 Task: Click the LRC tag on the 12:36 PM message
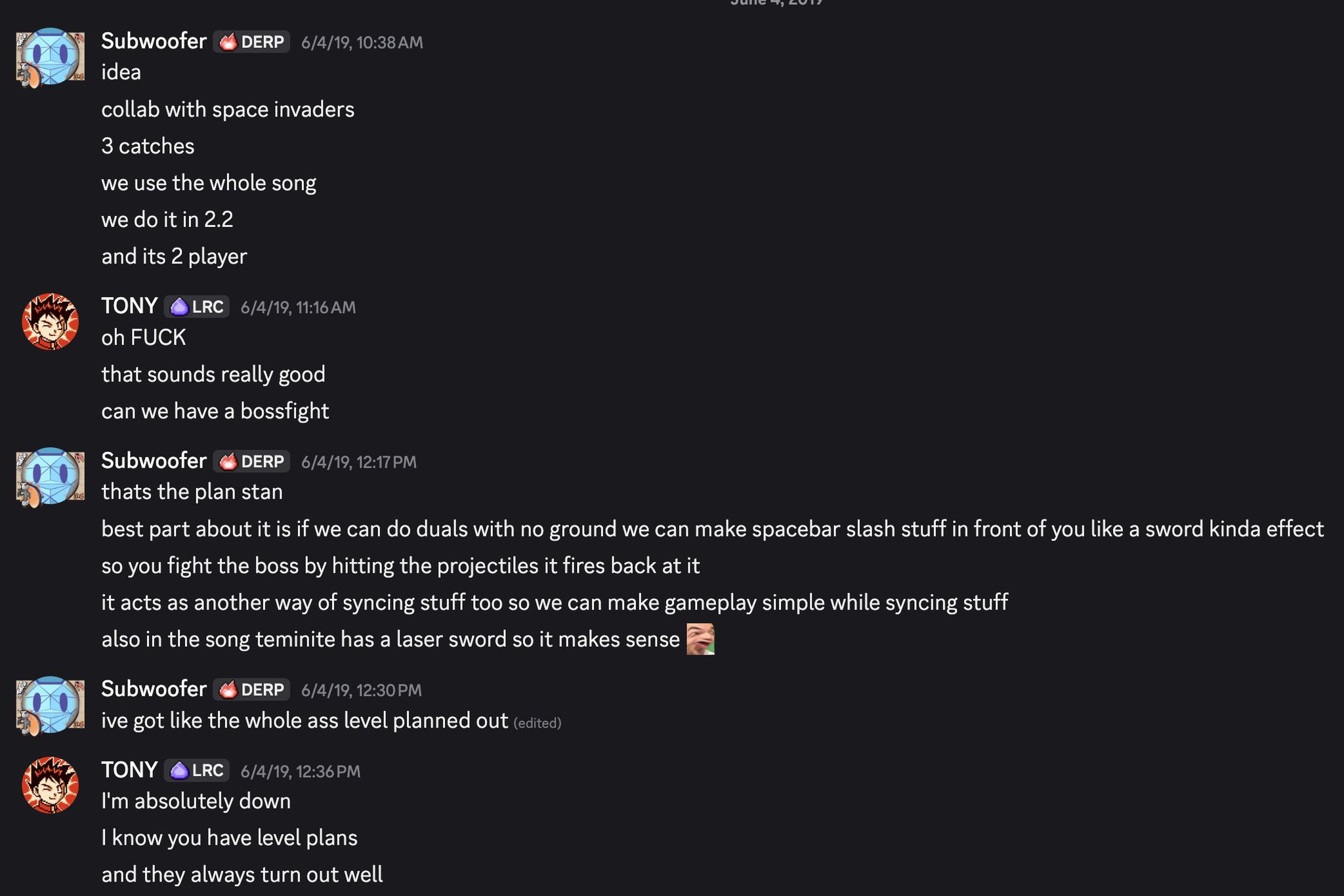click(x=197, y=771)
